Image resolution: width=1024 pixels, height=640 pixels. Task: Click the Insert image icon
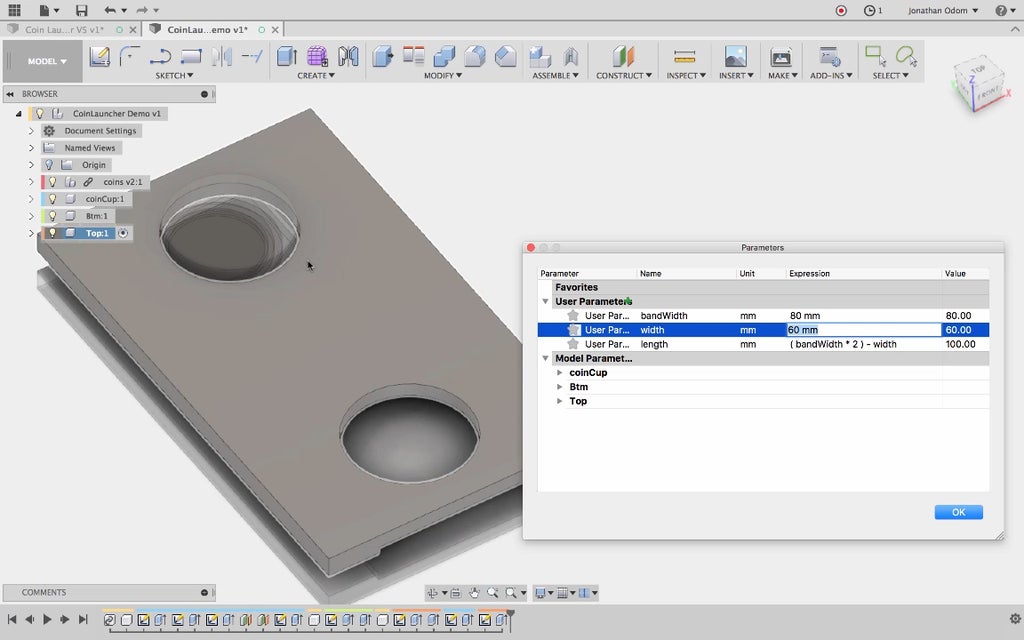coord(735,57)
